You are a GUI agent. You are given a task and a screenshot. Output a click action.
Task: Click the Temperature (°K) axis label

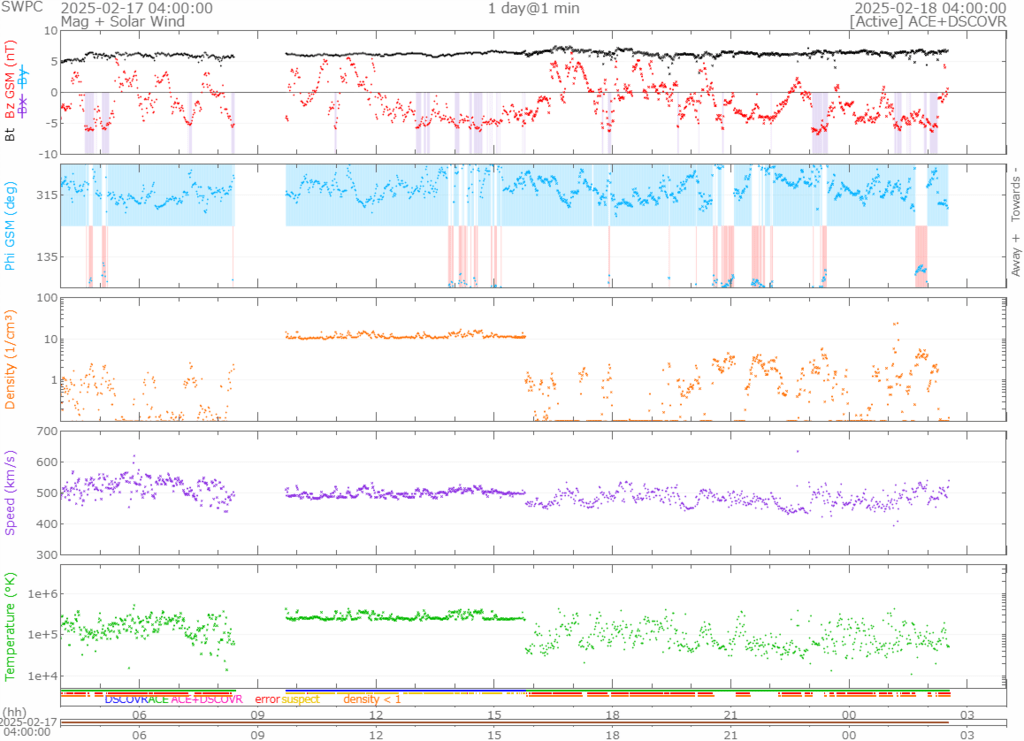point(12,627)
